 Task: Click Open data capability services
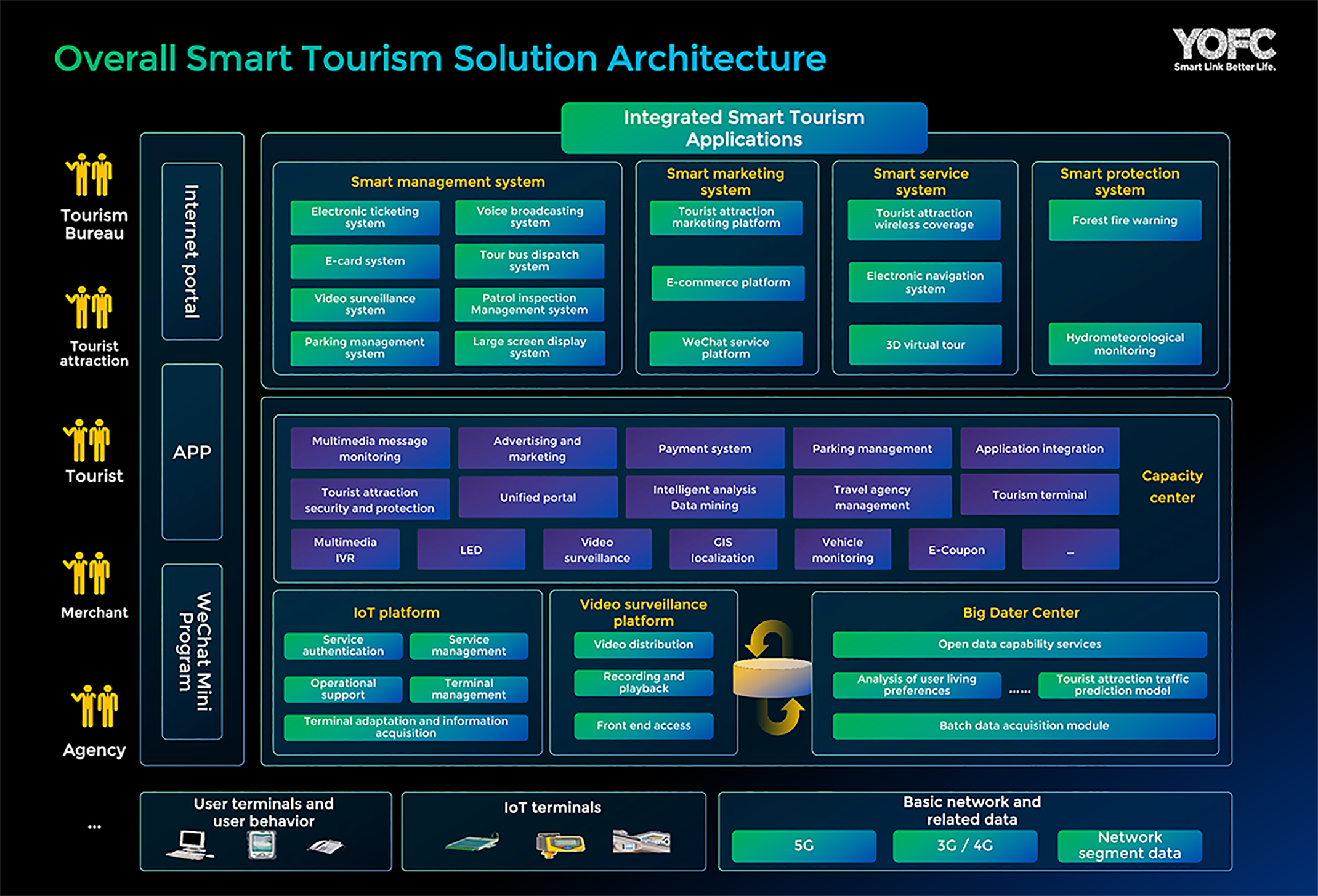1019,644
